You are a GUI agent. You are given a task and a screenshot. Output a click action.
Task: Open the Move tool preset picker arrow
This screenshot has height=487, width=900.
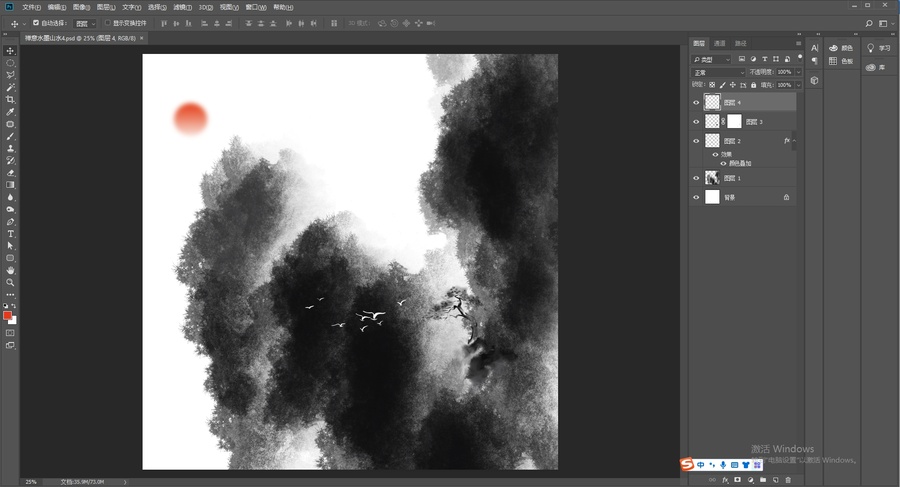tap(24, 24)
